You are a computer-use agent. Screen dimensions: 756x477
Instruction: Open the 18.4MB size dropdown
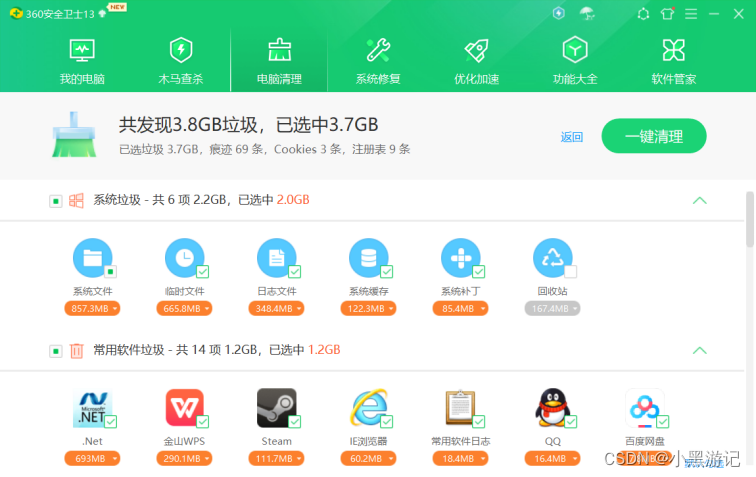coord(460,459)
